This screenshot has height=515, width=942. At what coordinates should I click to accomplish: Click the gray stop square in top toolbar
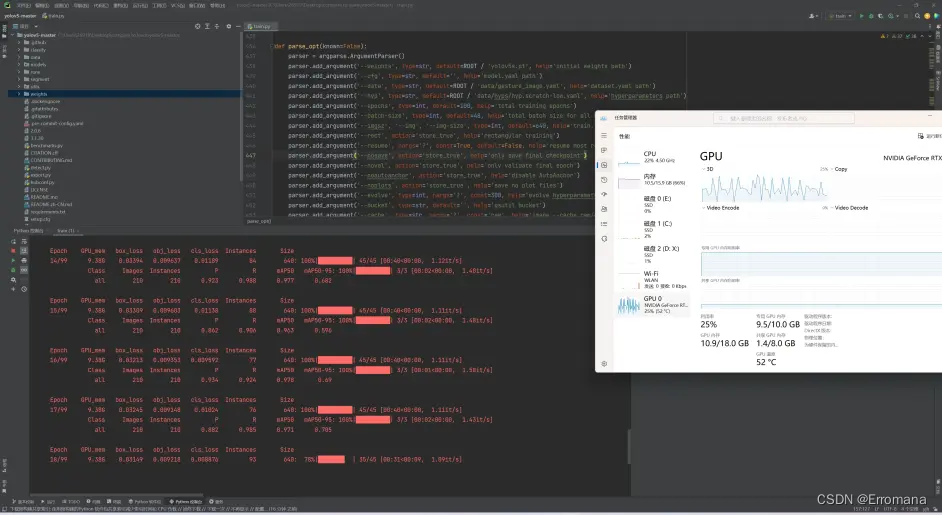coord(906,16)
